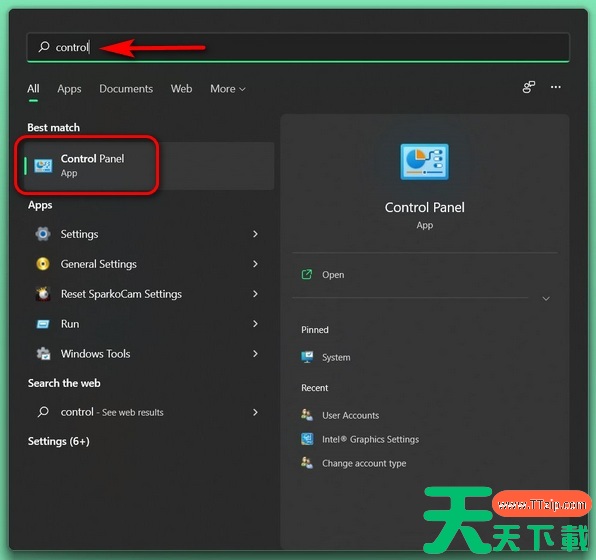The width and height of the screenshot is (596, 560).
Task: Click the search feedback/account icon
Action: tap(528, 87)
